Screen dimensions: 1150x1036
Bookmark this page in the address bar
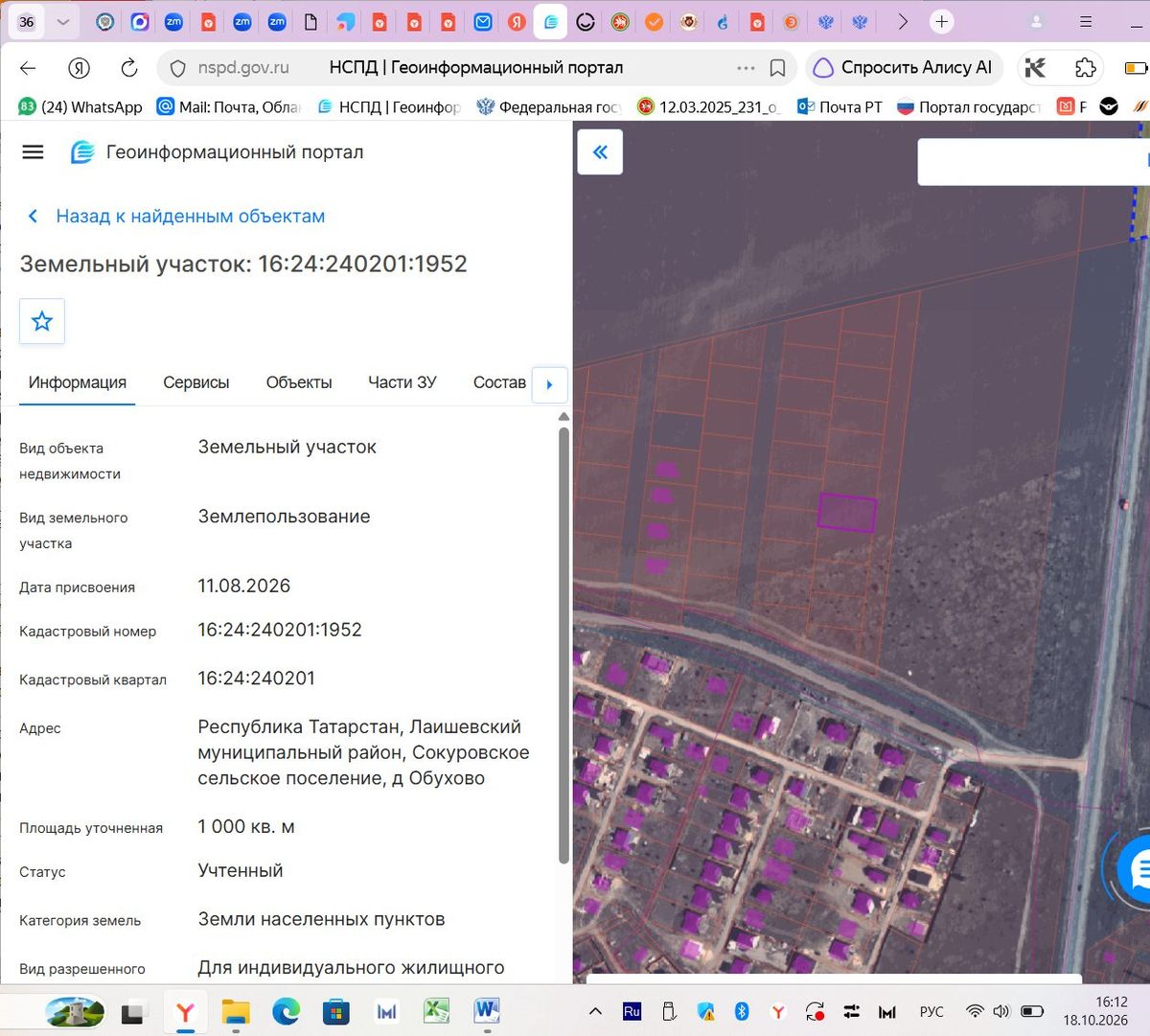[778, 68]
